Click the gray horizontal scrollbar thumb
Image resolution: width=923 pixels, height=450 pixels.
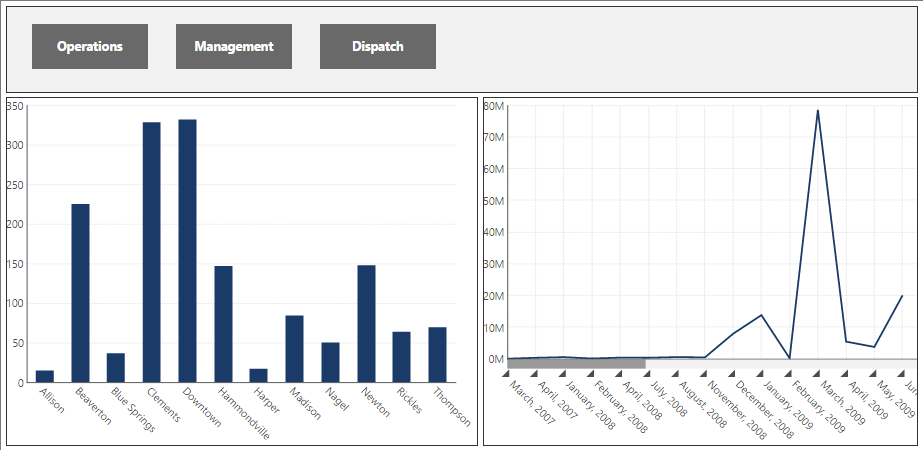(576, 364)
